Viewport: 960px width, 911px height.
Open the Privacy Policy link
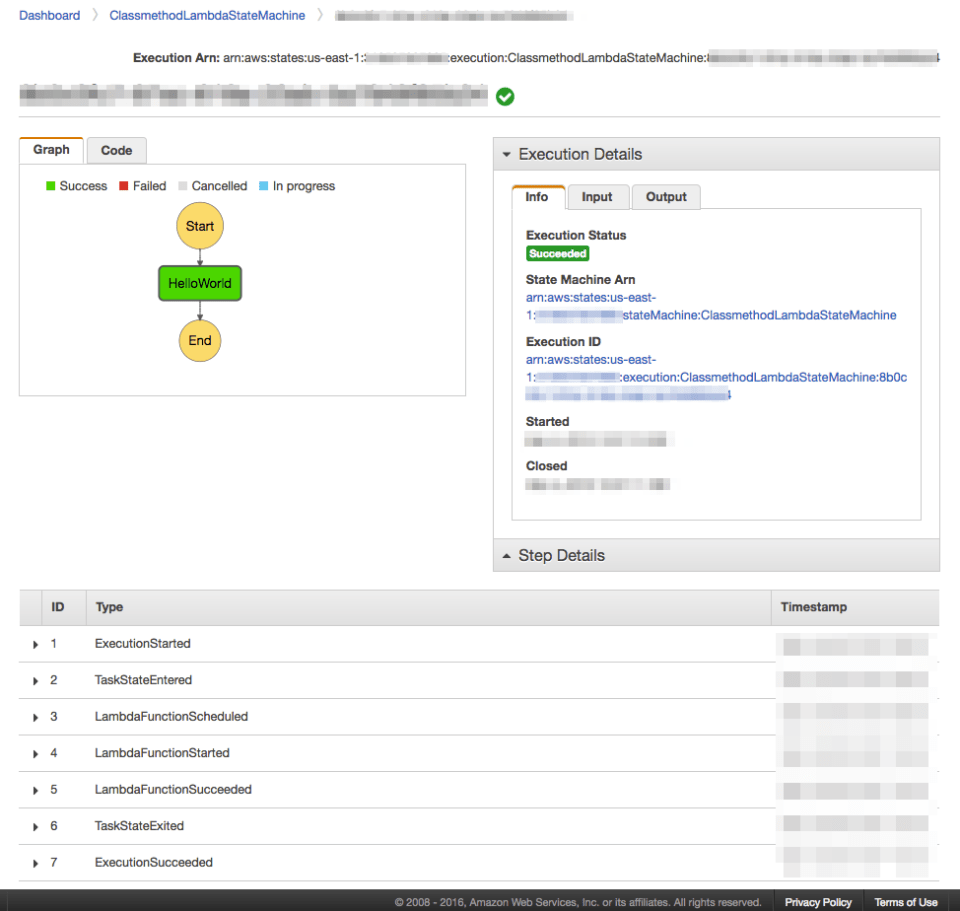(818, 902)
